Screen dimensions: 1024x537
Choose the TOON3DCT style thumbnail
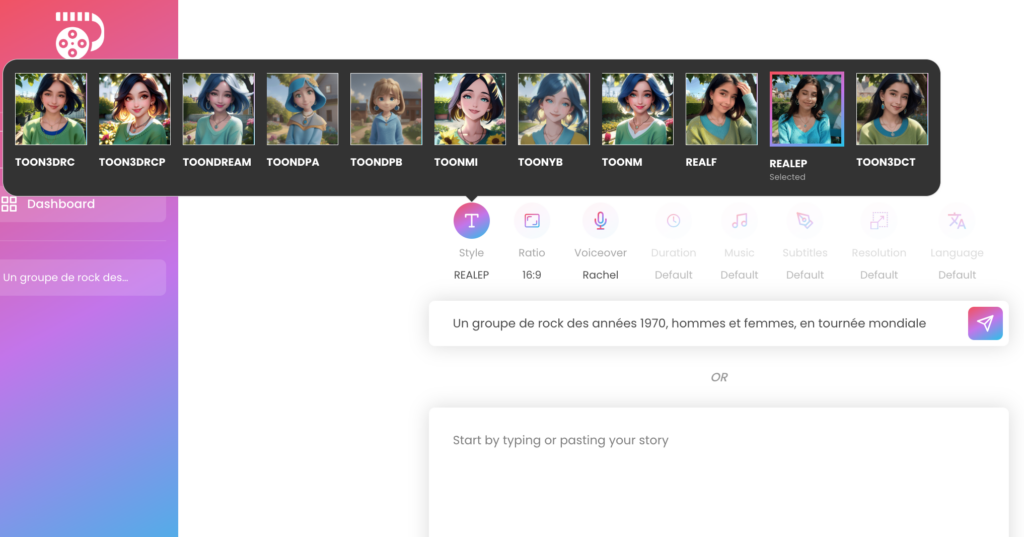[x=891, y=109]
